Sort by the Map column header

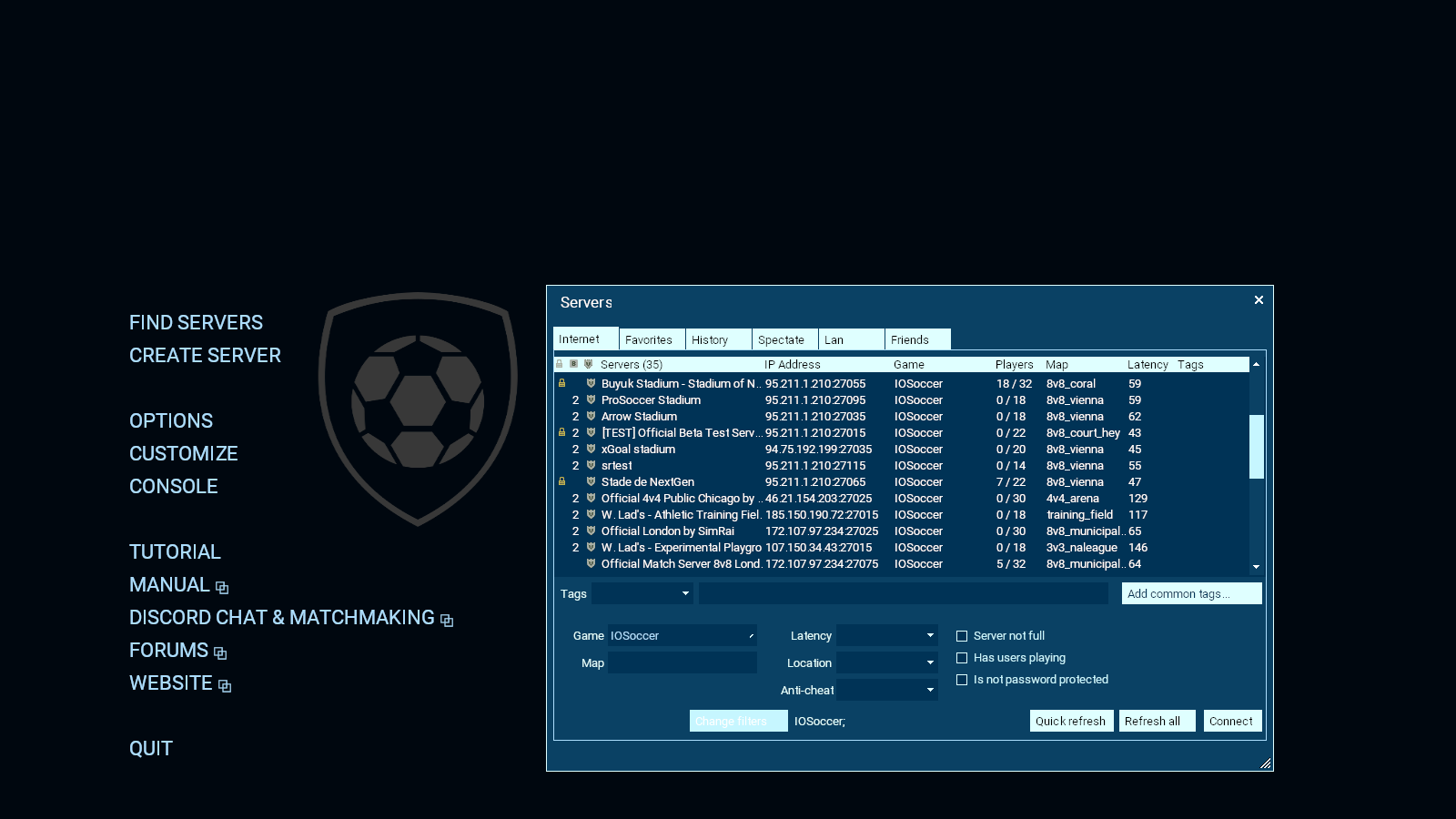coord(1057,364)
